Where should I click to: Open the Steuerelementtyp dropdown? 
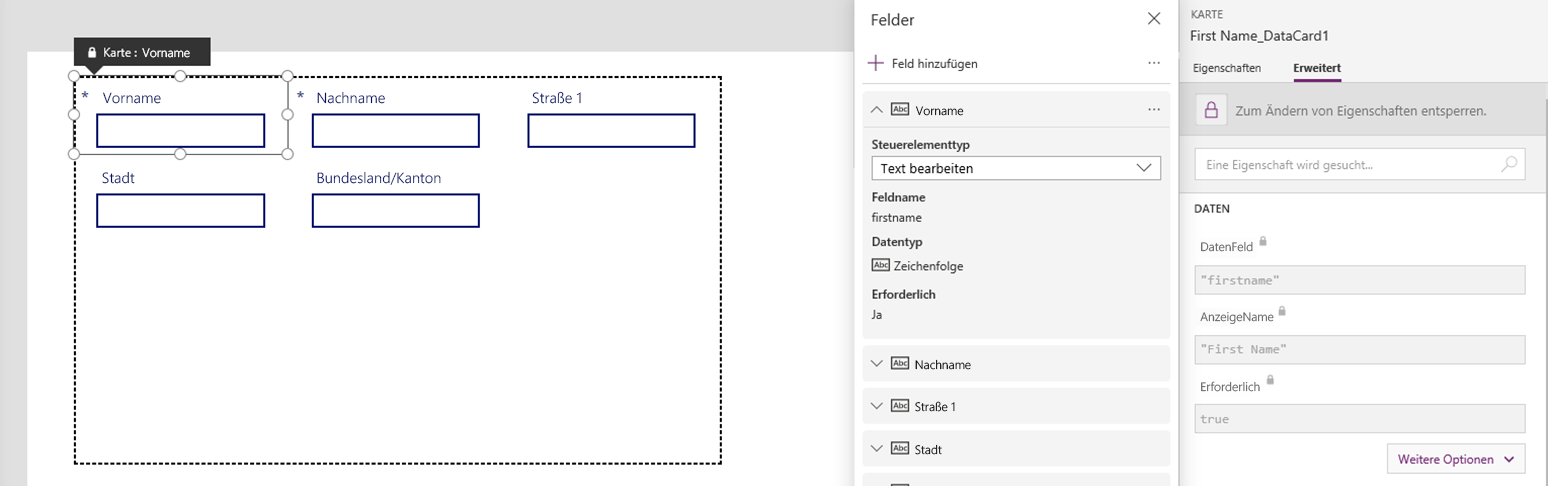click(x=1016, y=168)
